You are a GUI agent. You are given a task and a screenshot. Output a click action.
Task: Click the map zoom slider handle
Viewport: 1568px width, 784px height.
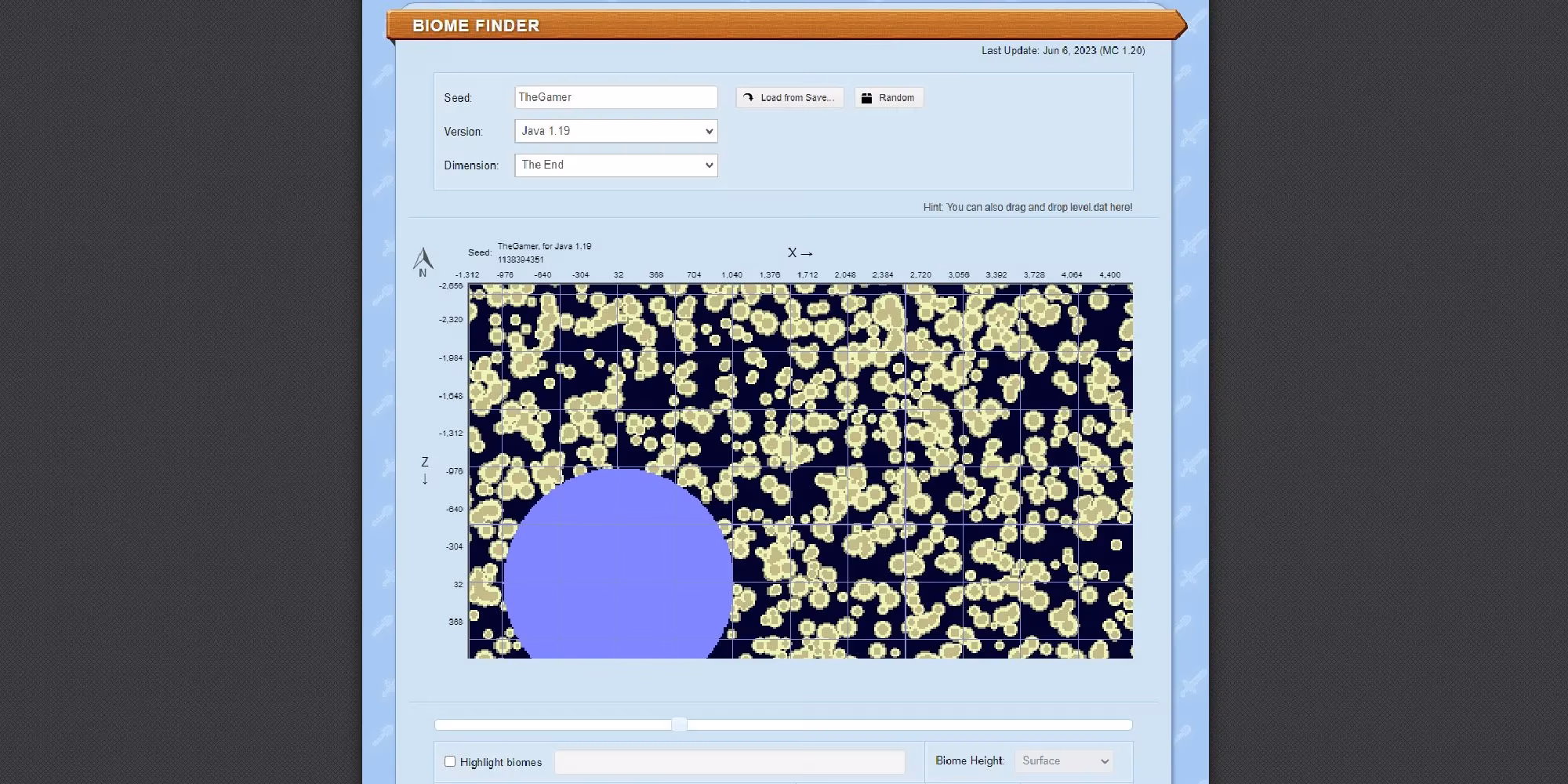[680, 724]
